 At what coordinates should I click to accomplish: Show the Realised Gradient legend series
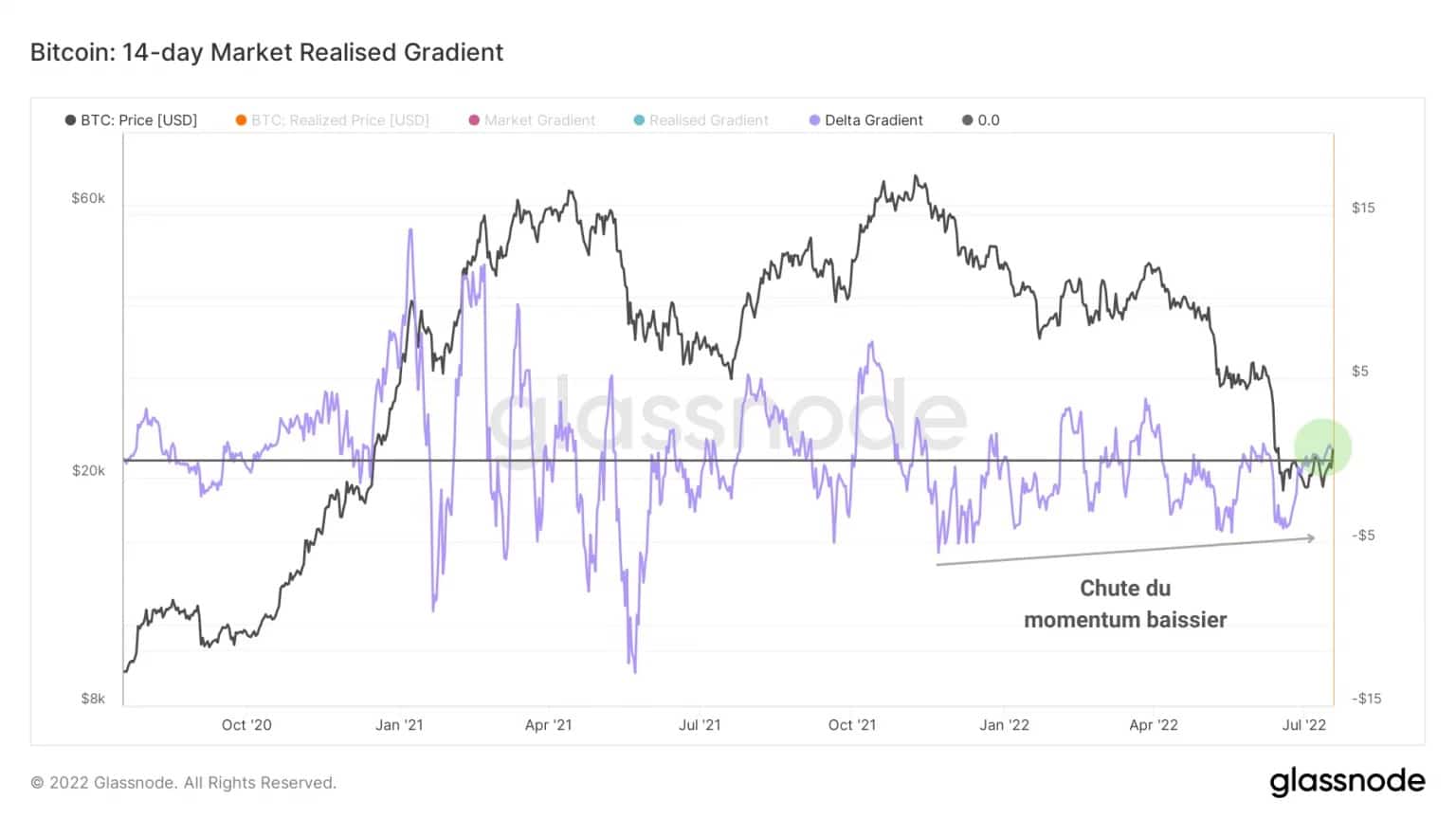tap(701, 120)
